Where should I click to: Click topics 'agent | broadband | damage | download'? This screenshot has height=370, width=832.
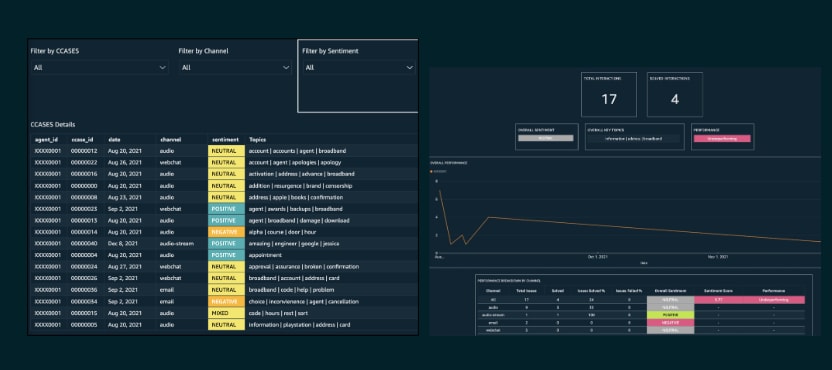click(298, 220)
